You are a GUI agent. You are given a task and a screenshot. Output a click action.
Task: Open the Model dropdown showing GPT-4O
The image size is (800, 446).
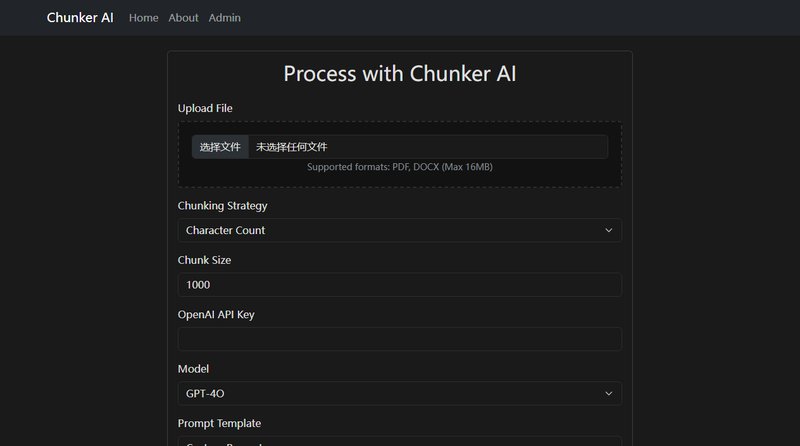(399, 393)
